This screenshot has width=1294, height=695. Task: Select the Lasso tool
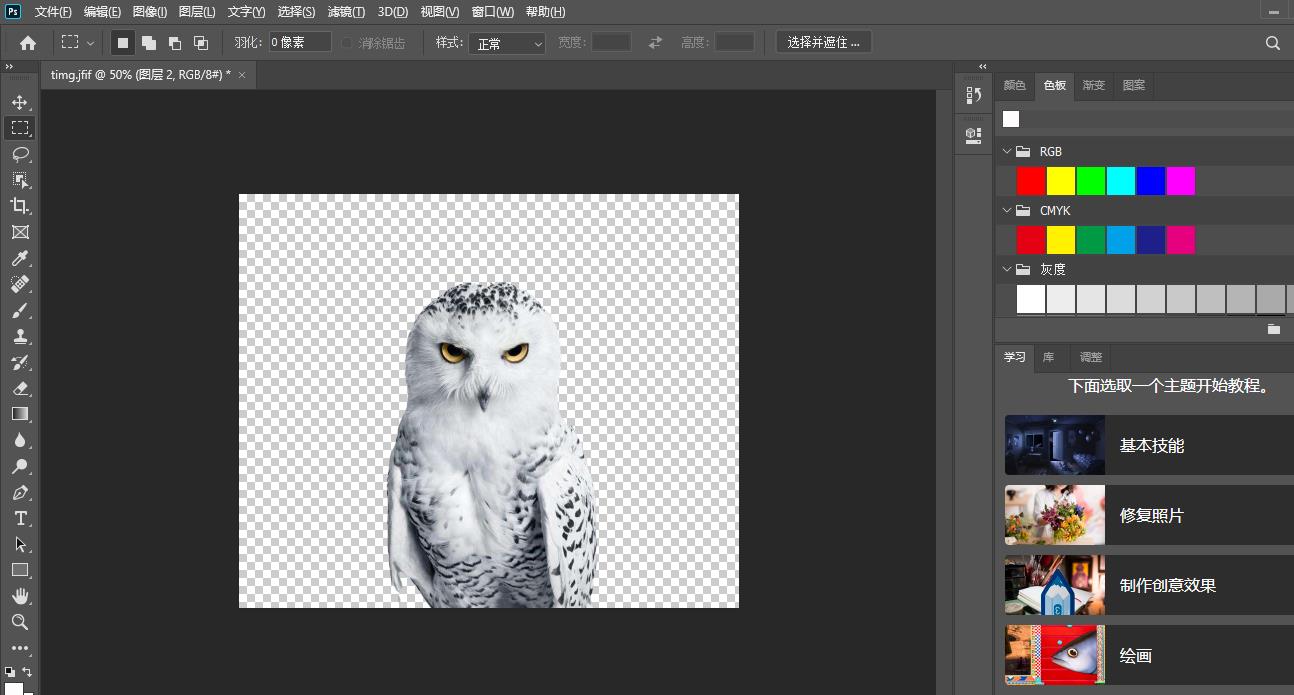[x=20, y=154]
